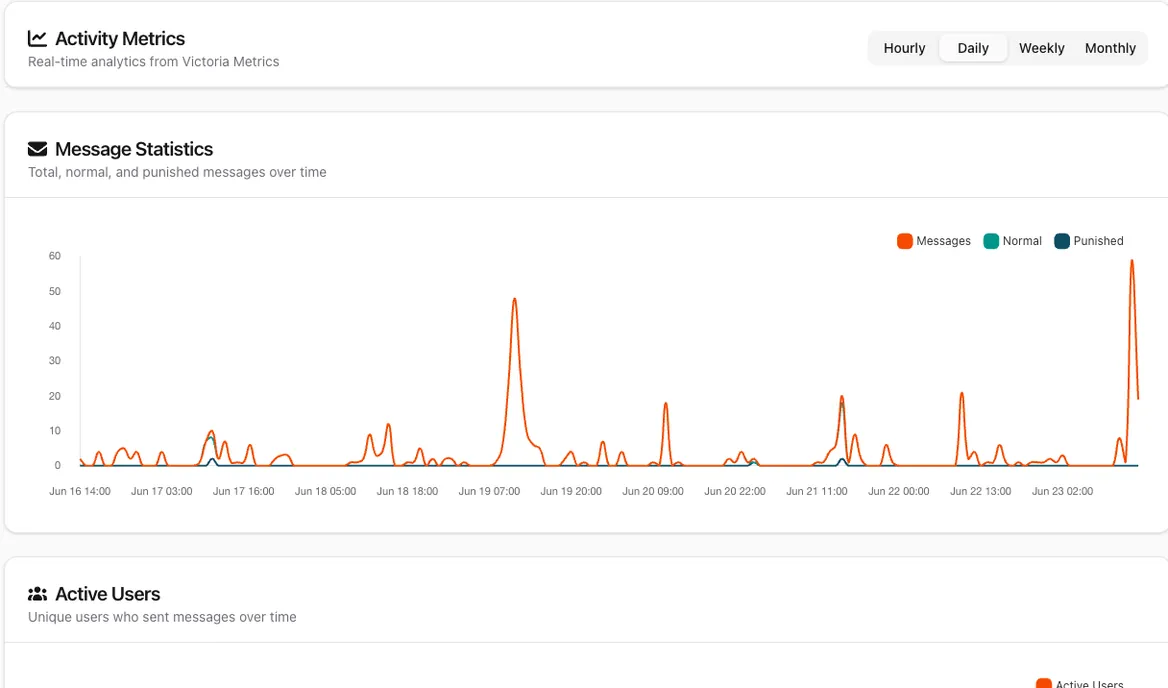Click the Active Users legend entry

pyautogui.click(x=1080, y=684)
